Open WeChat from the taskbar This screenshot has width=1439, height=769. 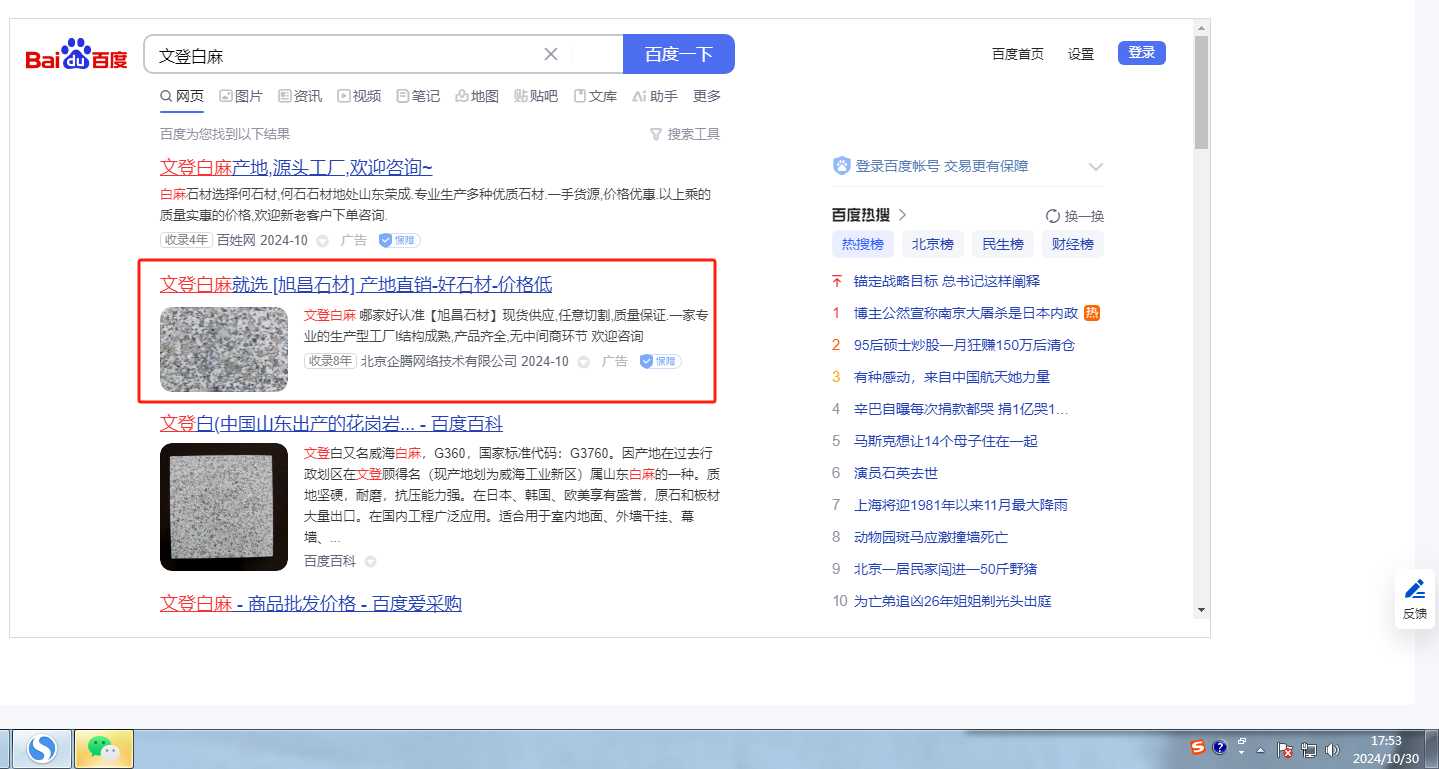[103, 748]
